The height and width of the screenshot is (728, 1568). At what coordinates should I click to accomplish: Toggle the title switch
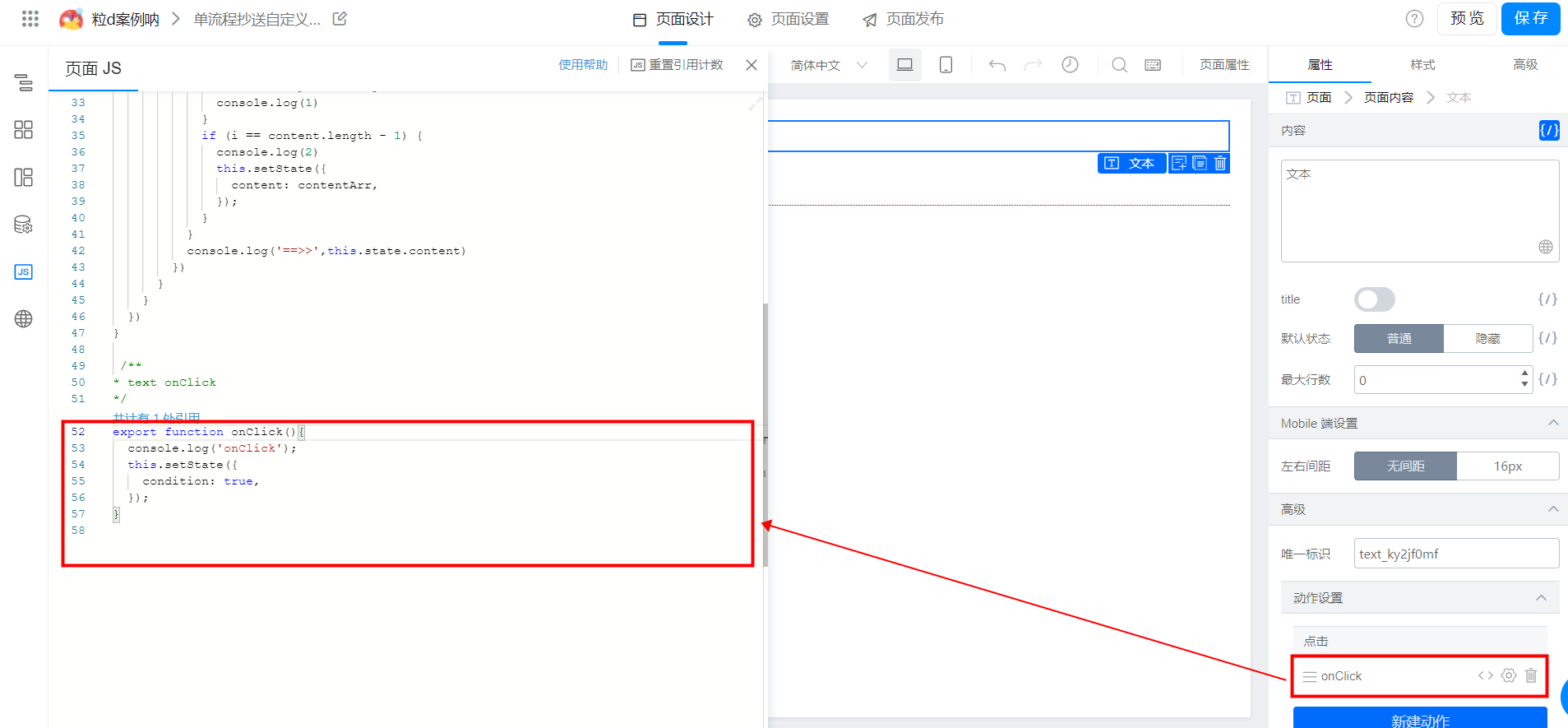[1375, 299]
